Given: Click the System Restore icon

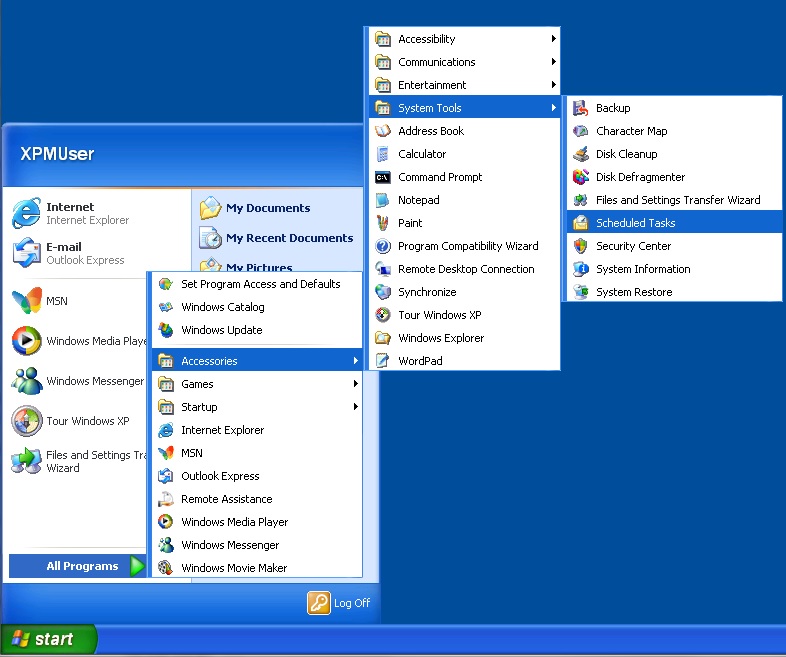Looking at the screenshot, I should click(x=580, y=292).
